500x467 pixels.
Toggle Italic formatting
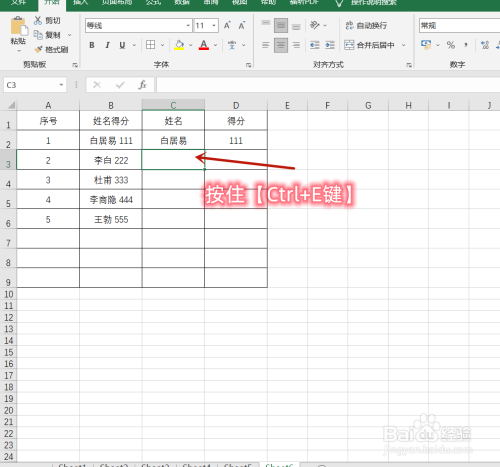coord(107,45)
